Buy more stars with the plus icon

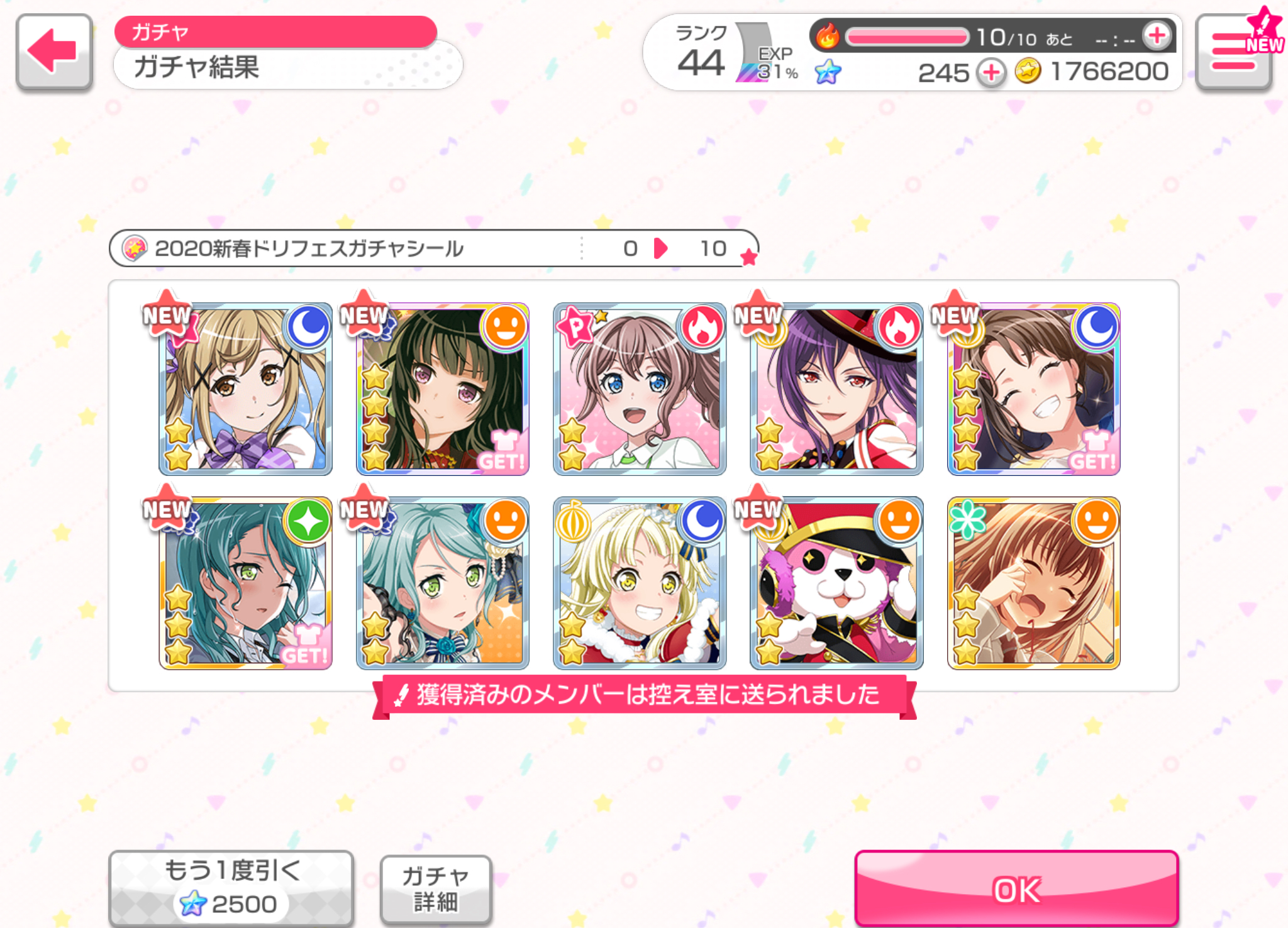coord(991,73)
